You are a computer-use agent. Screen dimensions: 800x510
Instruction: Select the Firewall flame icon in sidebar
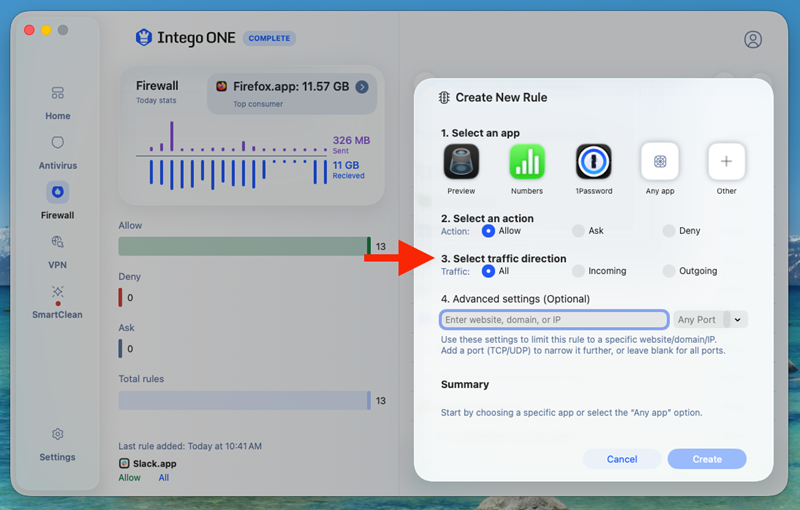[58, 192]
